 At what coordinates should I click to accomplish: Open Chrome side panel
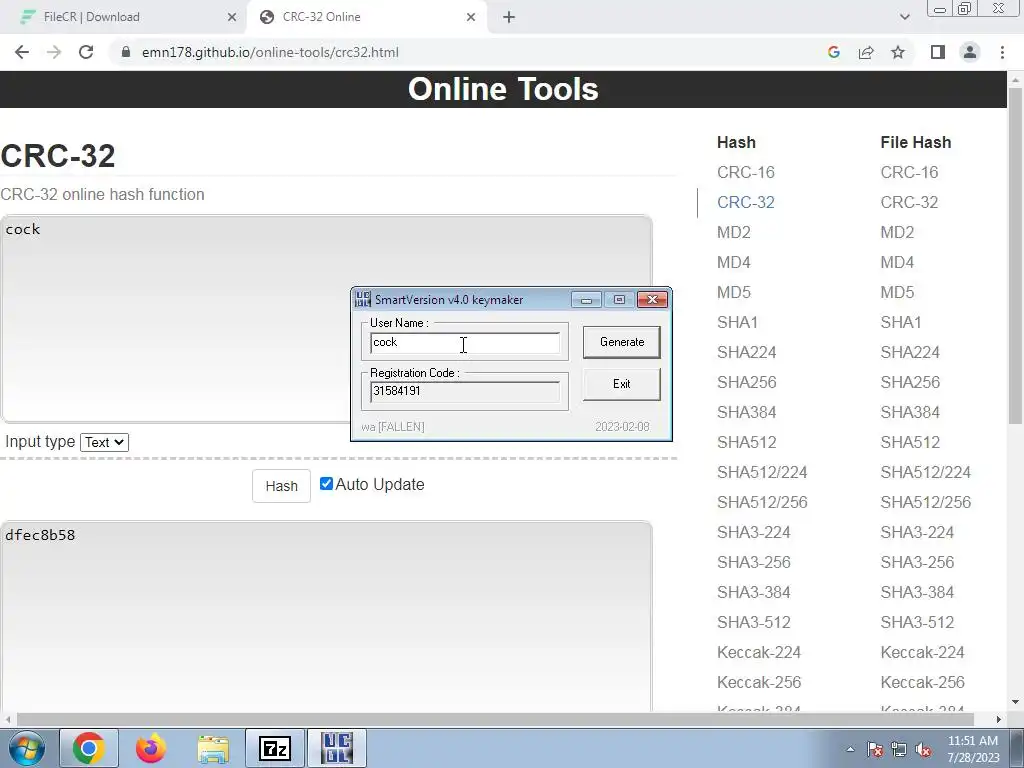(x=938, y=52)
